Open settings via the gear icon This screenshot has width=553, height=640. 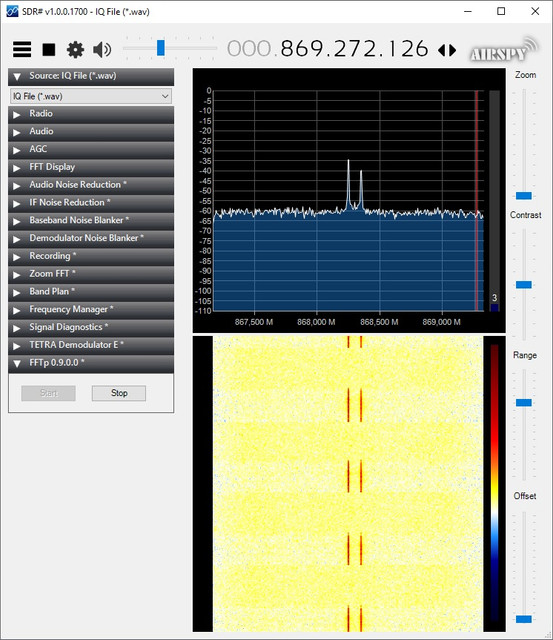click(x=76, y=50)
